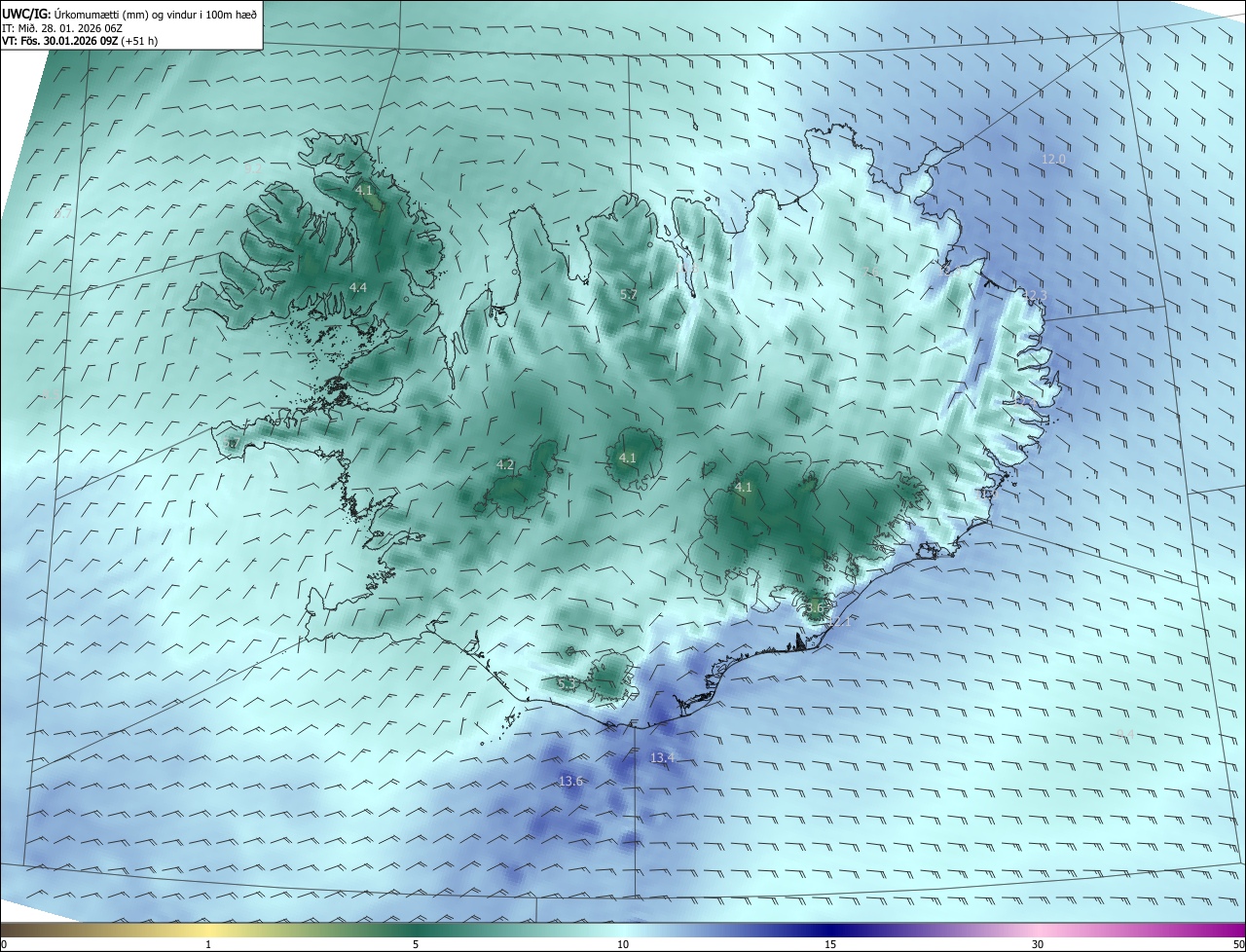Click the valid time line 'VT: Fös. 30.01.2026 09Z (+51 h)'

(81, 41)
